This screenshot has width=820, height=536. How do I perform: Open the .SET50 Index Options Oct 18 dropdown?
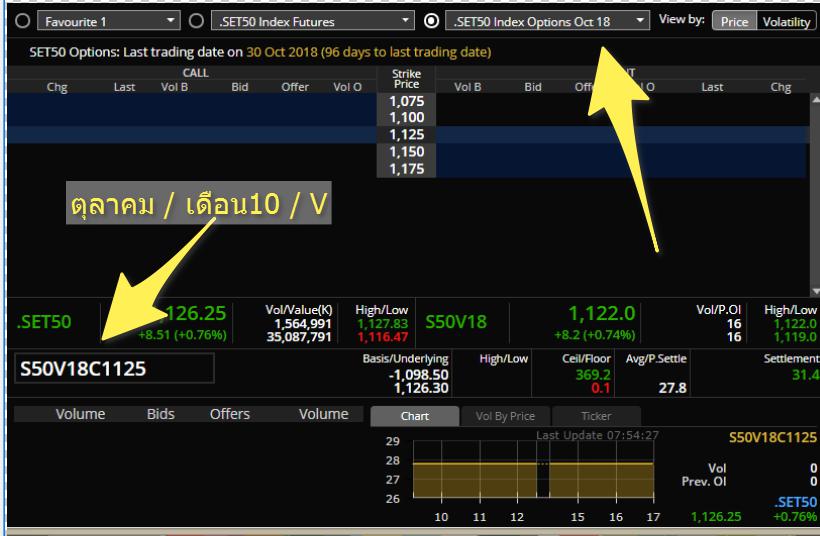pos(548,21)
